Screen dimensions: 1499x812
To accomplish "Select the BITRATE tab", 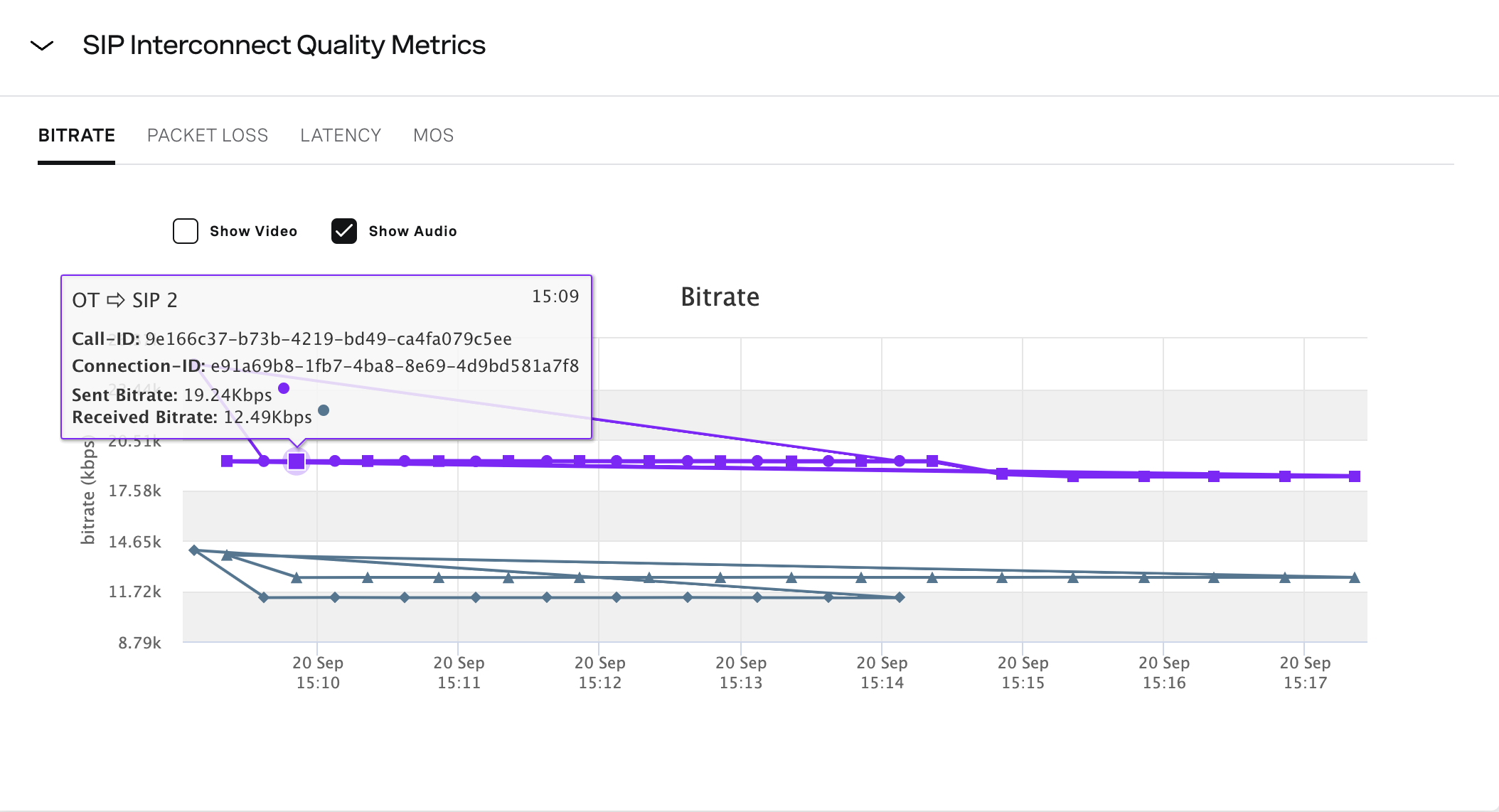I will click(76, 135).
